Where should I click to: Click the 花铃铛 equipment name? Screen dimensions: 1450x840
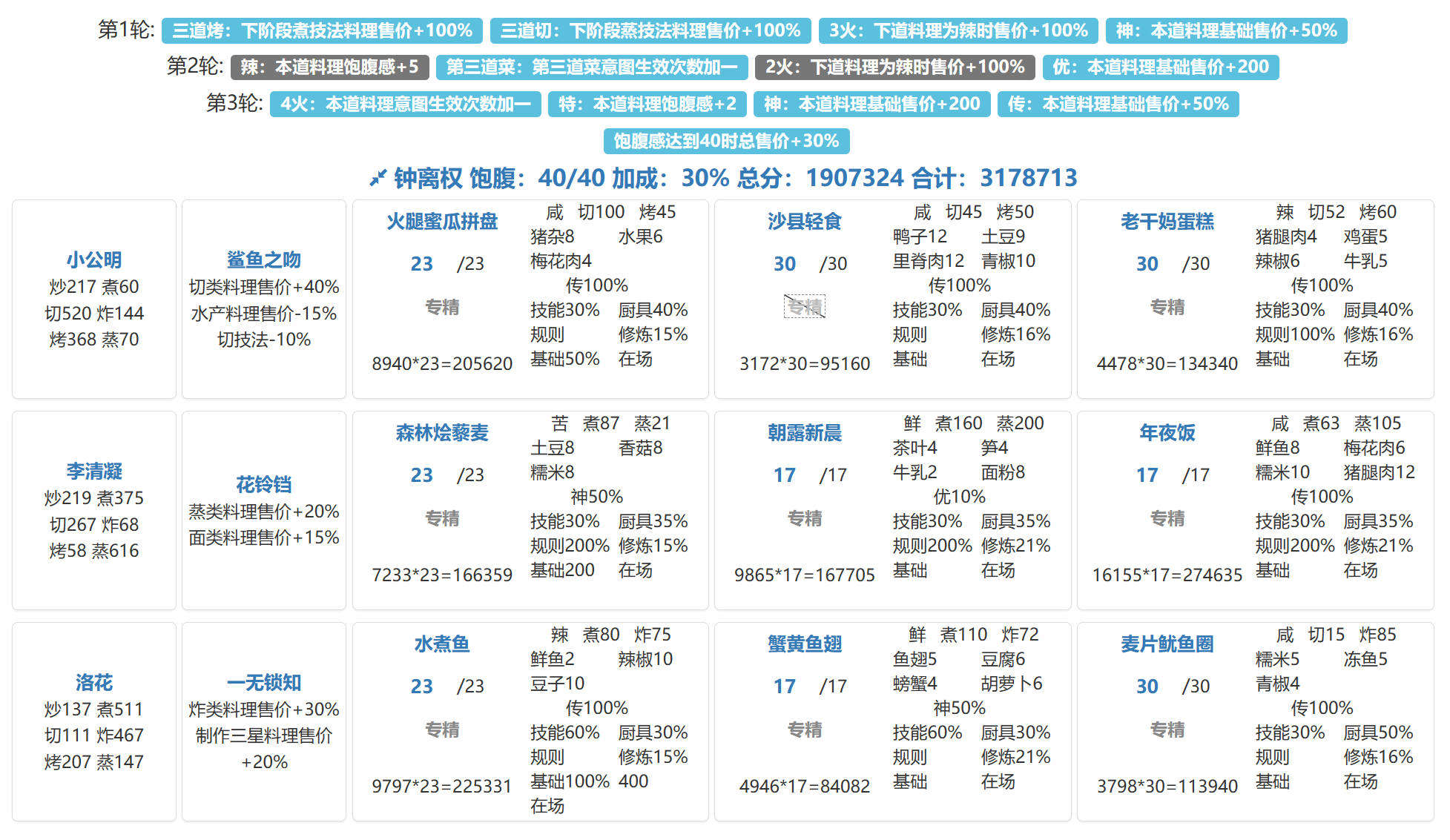pyautogui.click(x=264, y=484)
